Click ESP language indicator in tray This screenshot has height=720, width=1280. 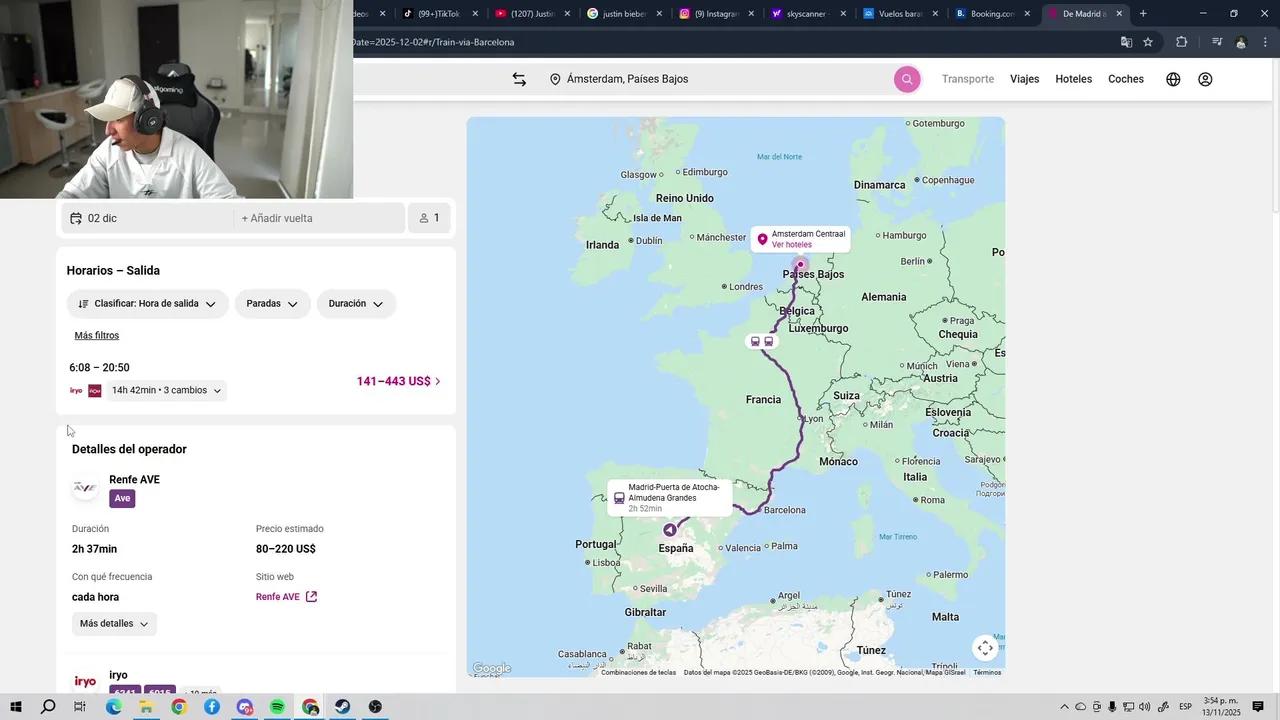click(x=1185, y=707)
